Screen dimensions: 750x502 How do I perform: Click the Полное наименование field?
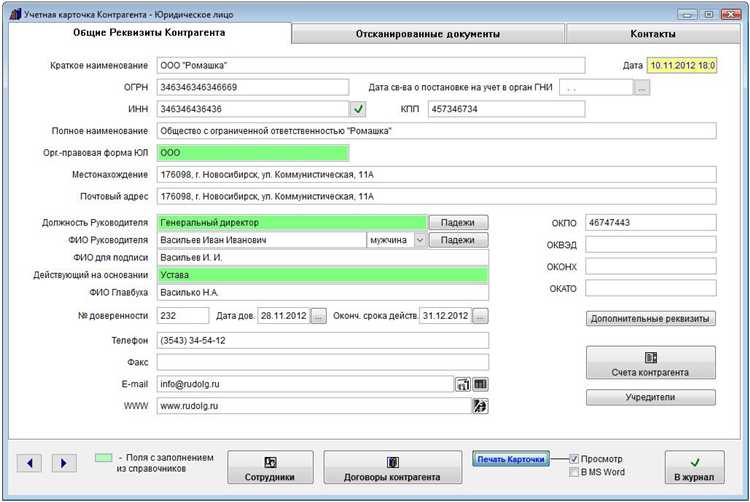pyautogui.click(x=436, y=131)
